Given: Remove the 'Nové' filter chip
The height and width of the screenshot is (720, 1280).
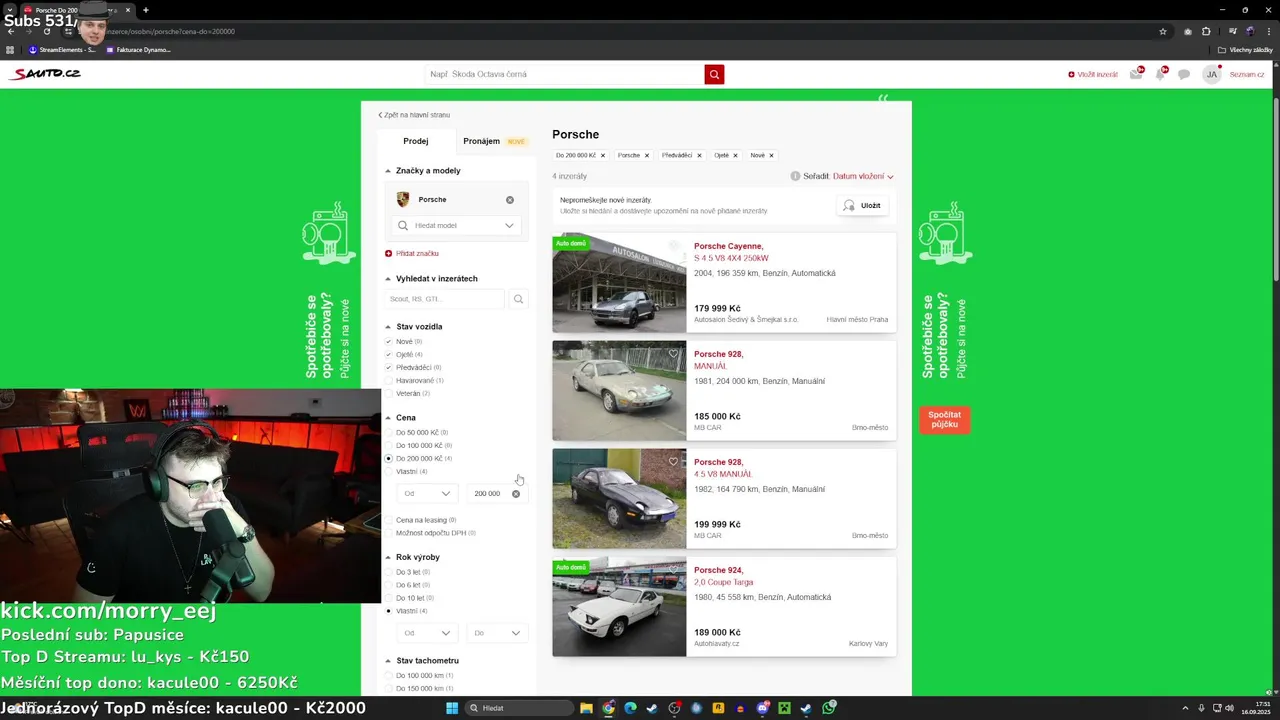Looking at the screenshot, I should 771,155.
